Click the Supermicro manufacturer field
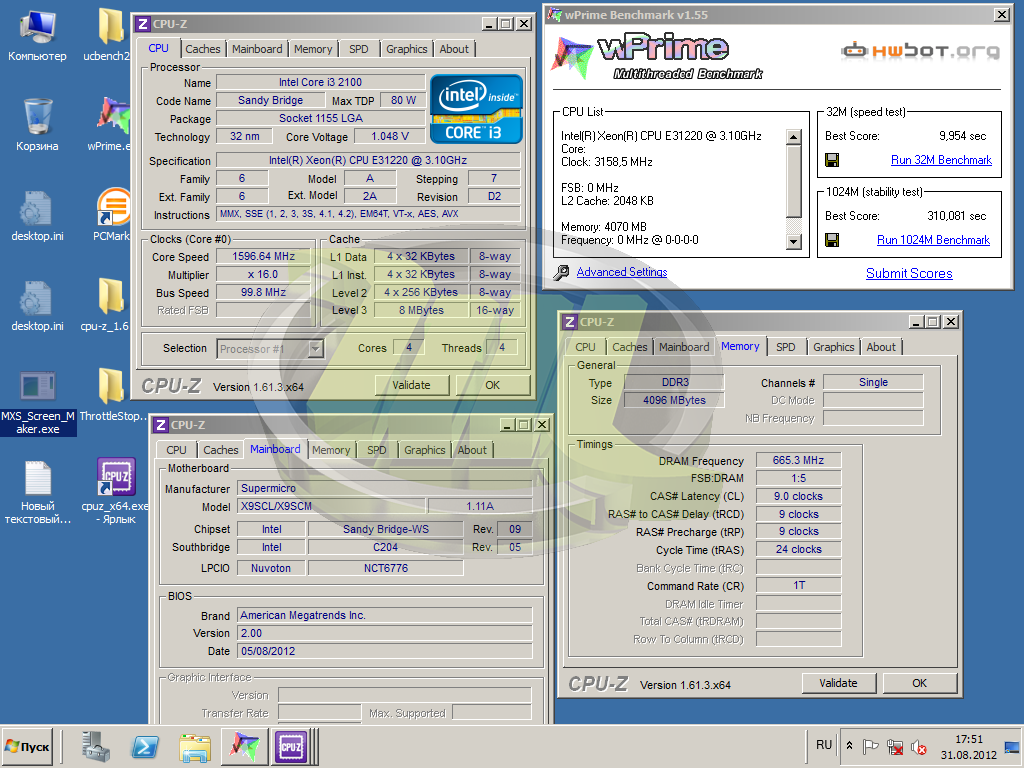This screenshot has width=1024, height=768. pyautogui.click(x=385, y=488)
